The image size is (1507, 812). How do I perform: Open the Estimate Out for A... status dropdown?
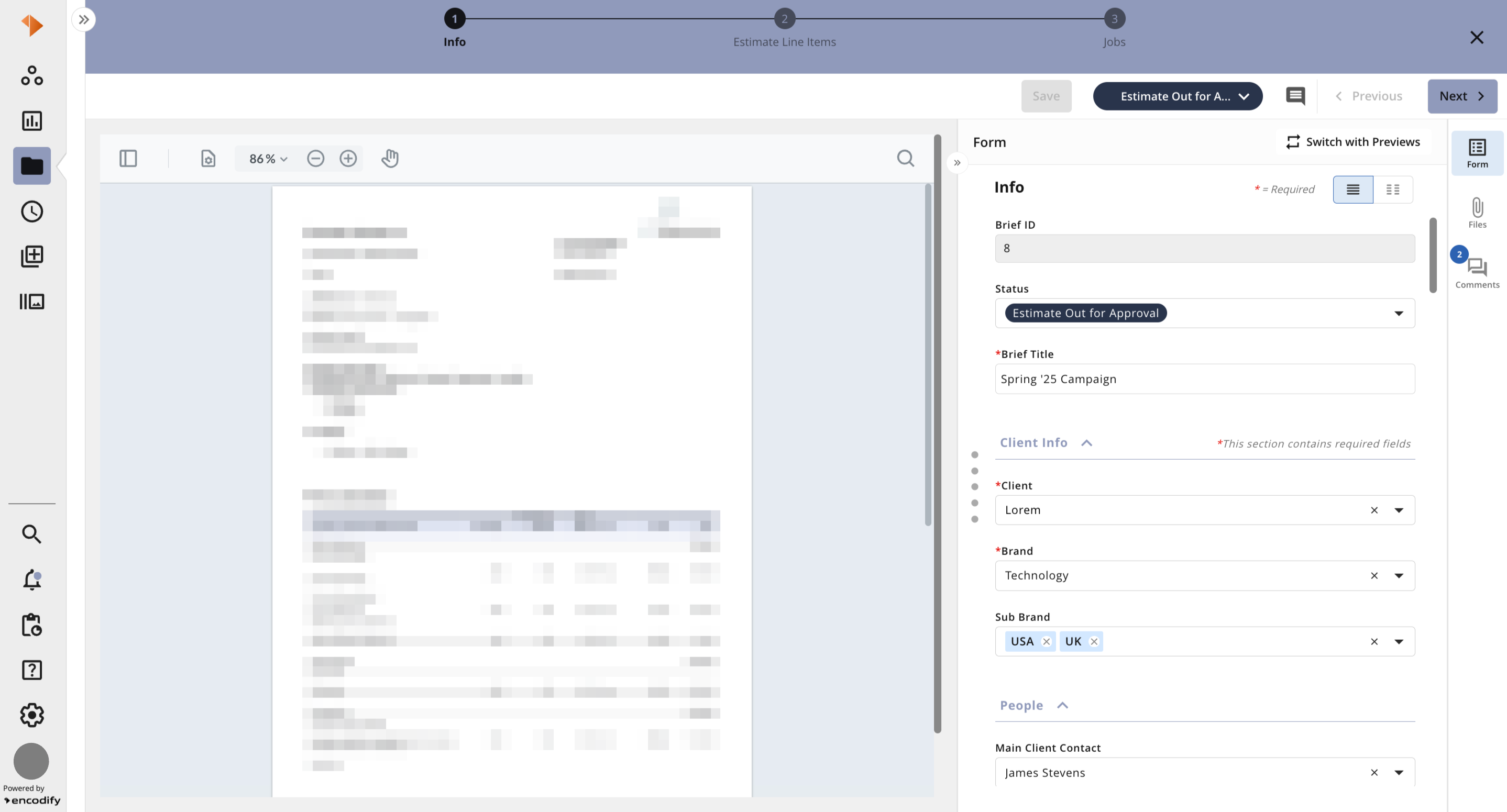click(1177, 96)
